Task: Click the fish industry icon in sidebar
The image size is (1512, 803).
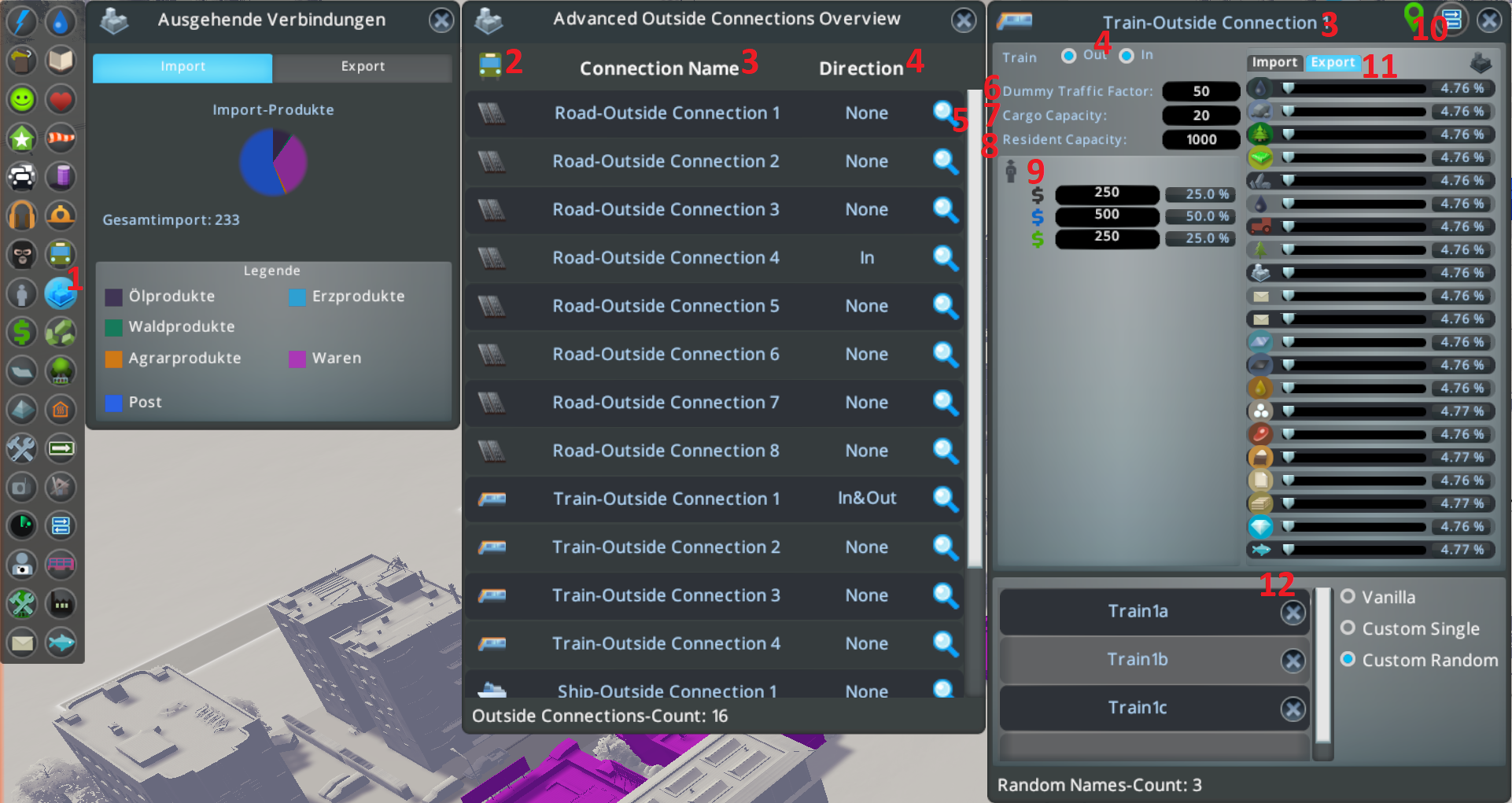Action: pyautogui.click(x=60, y=643)
